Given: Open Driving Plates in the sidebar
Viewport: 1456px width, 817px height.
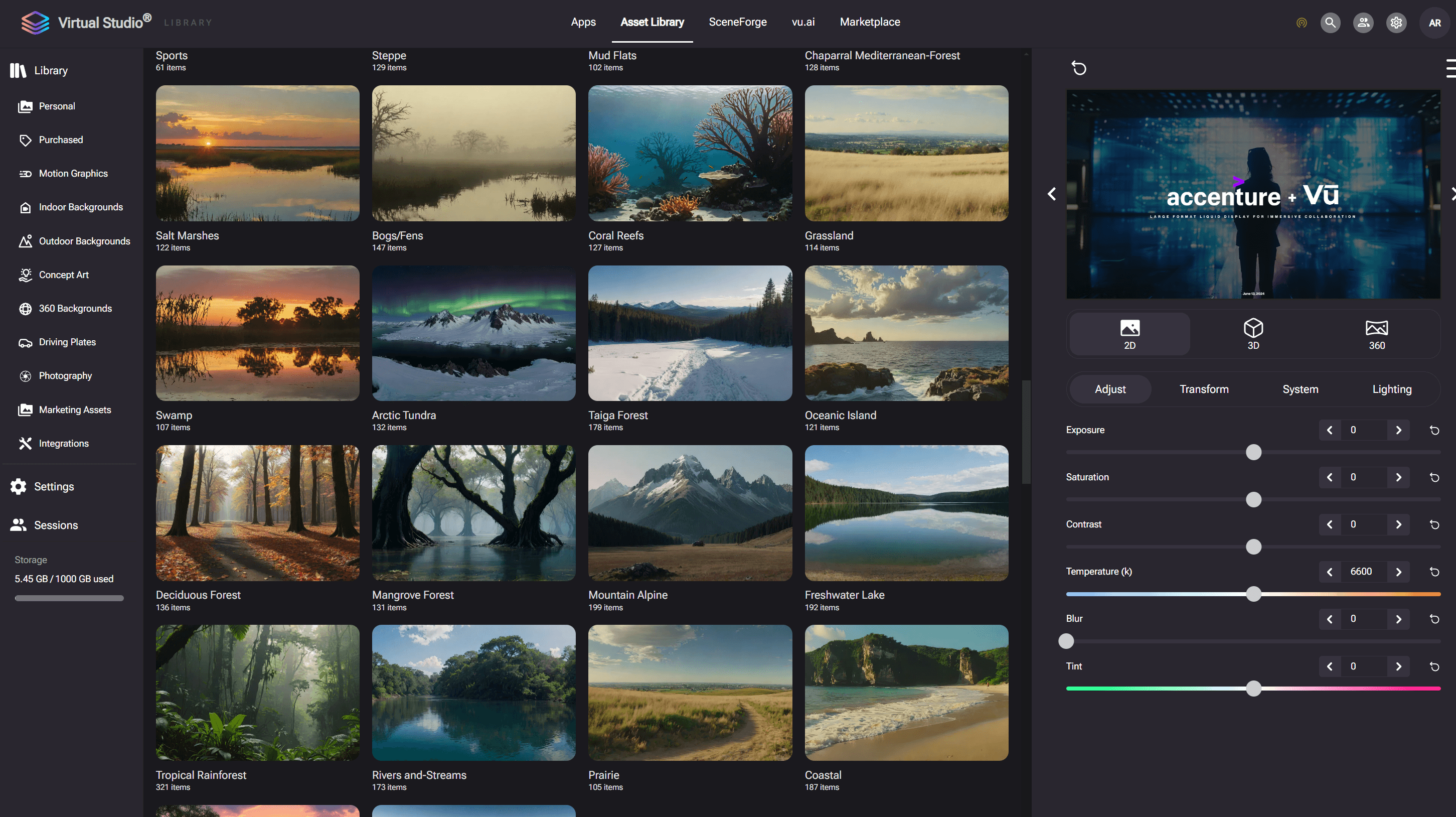Looking at the screenshot, I should tap(67, 342).
